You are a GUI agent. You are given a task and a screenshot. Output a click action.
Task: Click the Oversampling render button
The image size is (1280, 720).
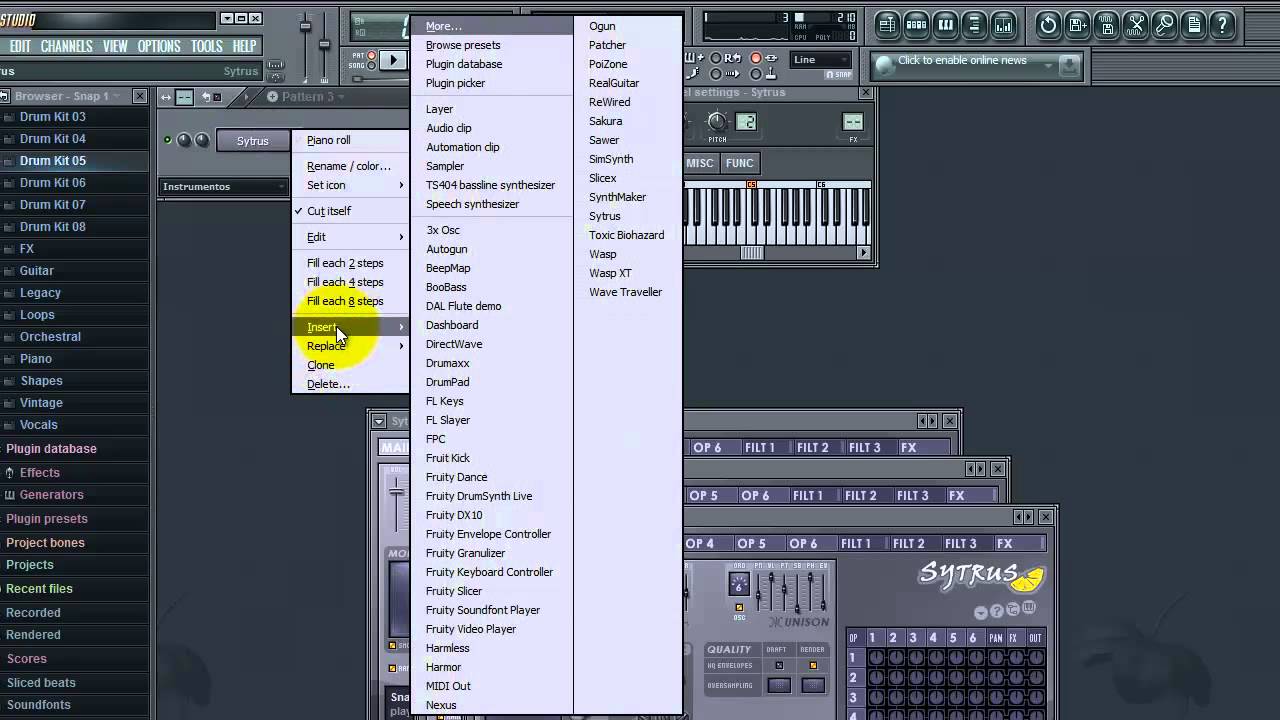[x=813, y=685]
